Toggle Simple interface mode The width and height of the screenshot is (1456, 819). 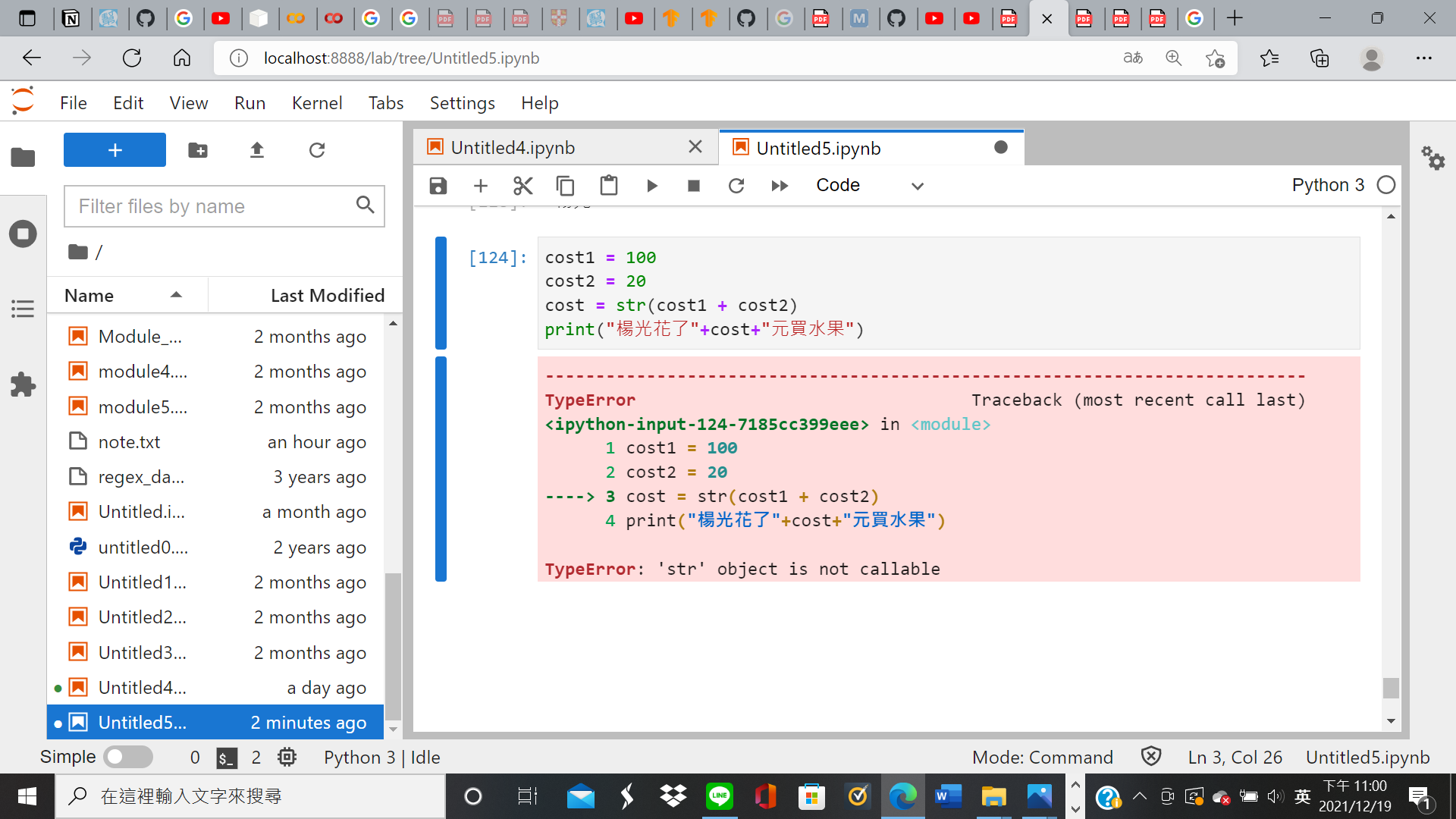pos(127,757)
